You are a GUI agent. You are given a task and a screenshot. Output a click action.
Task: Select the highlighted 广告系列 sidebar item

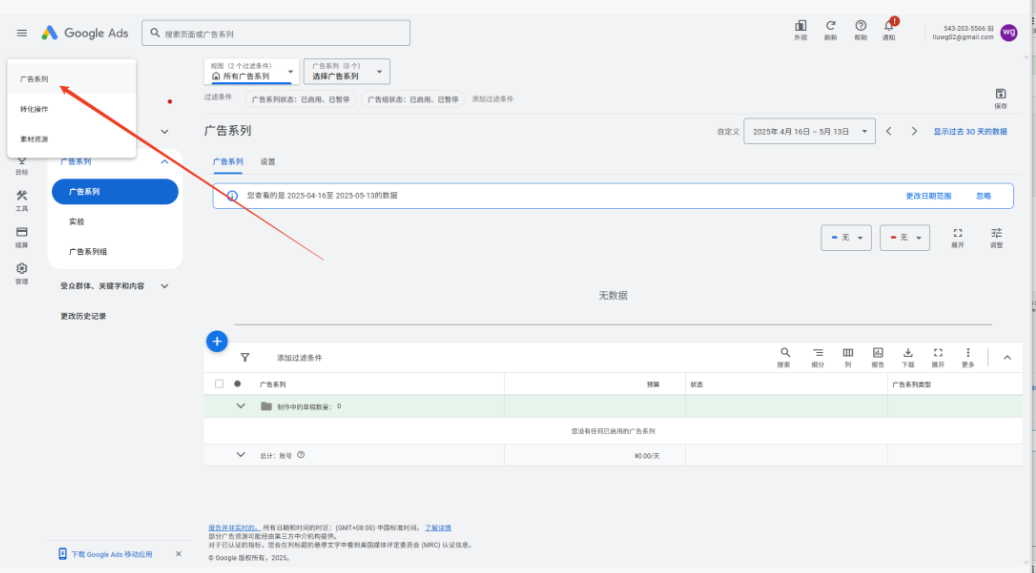click(x=115, y=192)
